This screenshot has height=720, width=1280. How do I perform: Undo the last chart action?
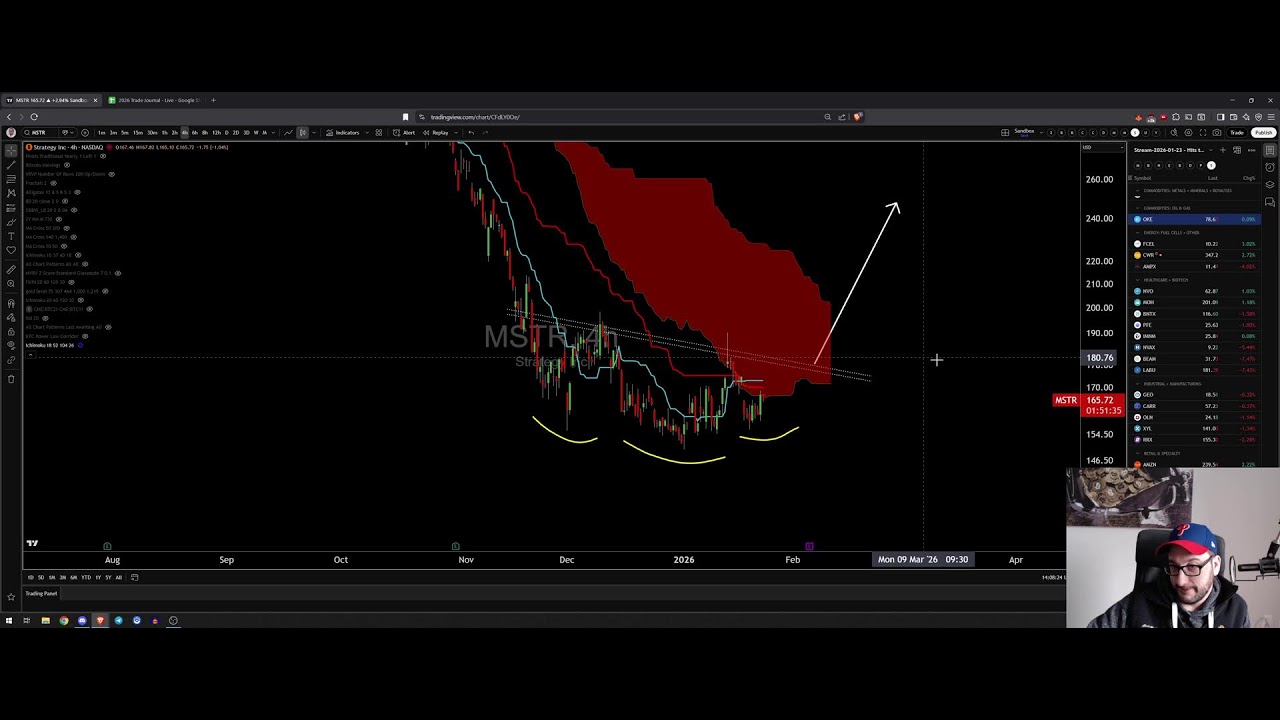[x=471, y=132]
